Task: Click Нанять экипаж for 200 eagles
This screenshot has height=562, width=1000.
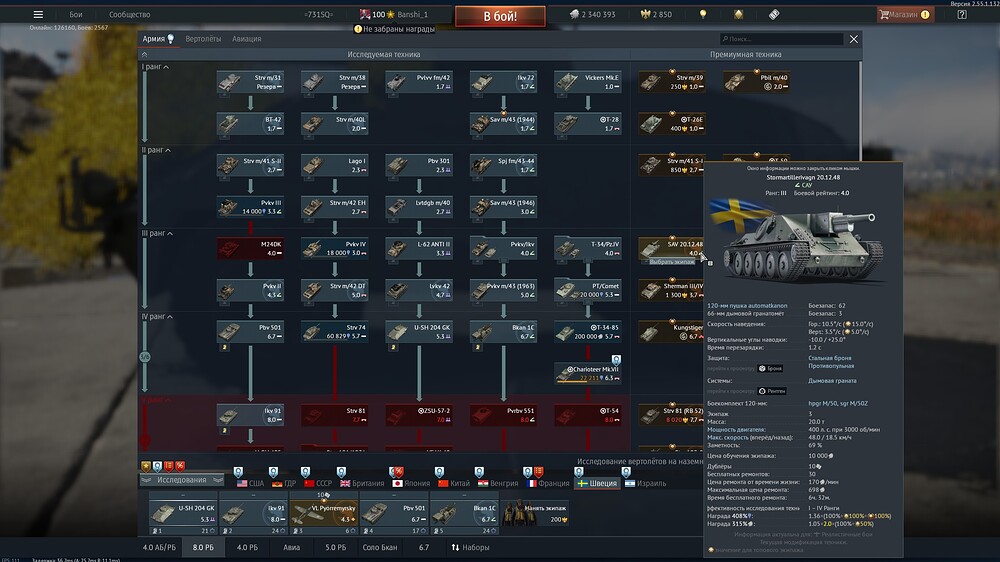Action: [x=536, y=513]
